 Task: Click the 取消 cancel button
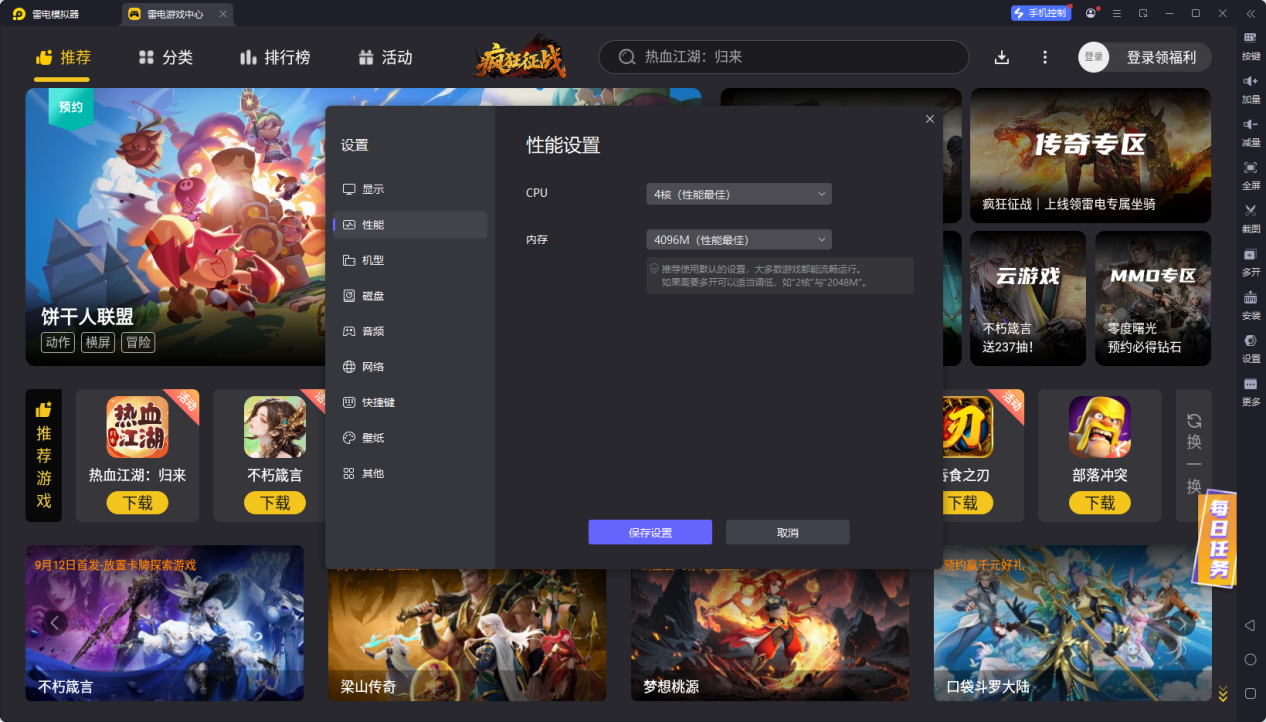coord(787,532)
